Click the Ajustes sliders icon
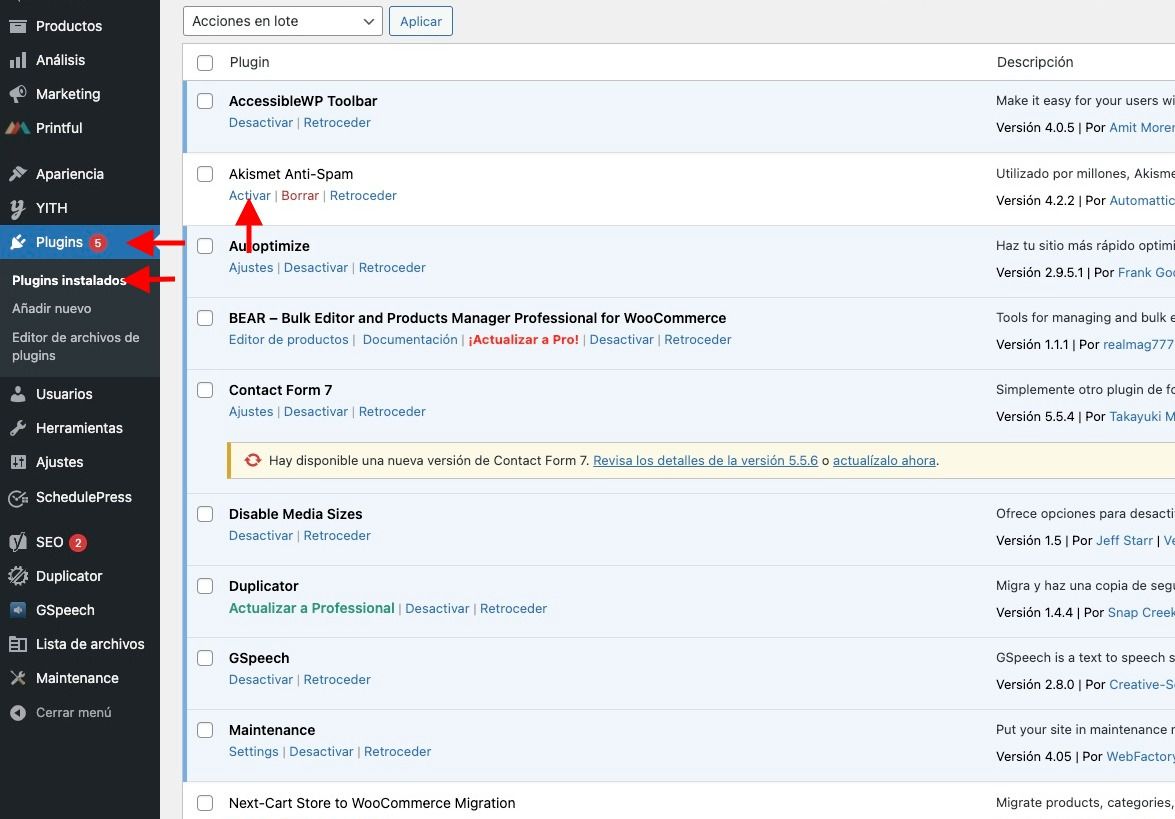The height and width of the screenshot is (819, 1175). tap(18, 462)
